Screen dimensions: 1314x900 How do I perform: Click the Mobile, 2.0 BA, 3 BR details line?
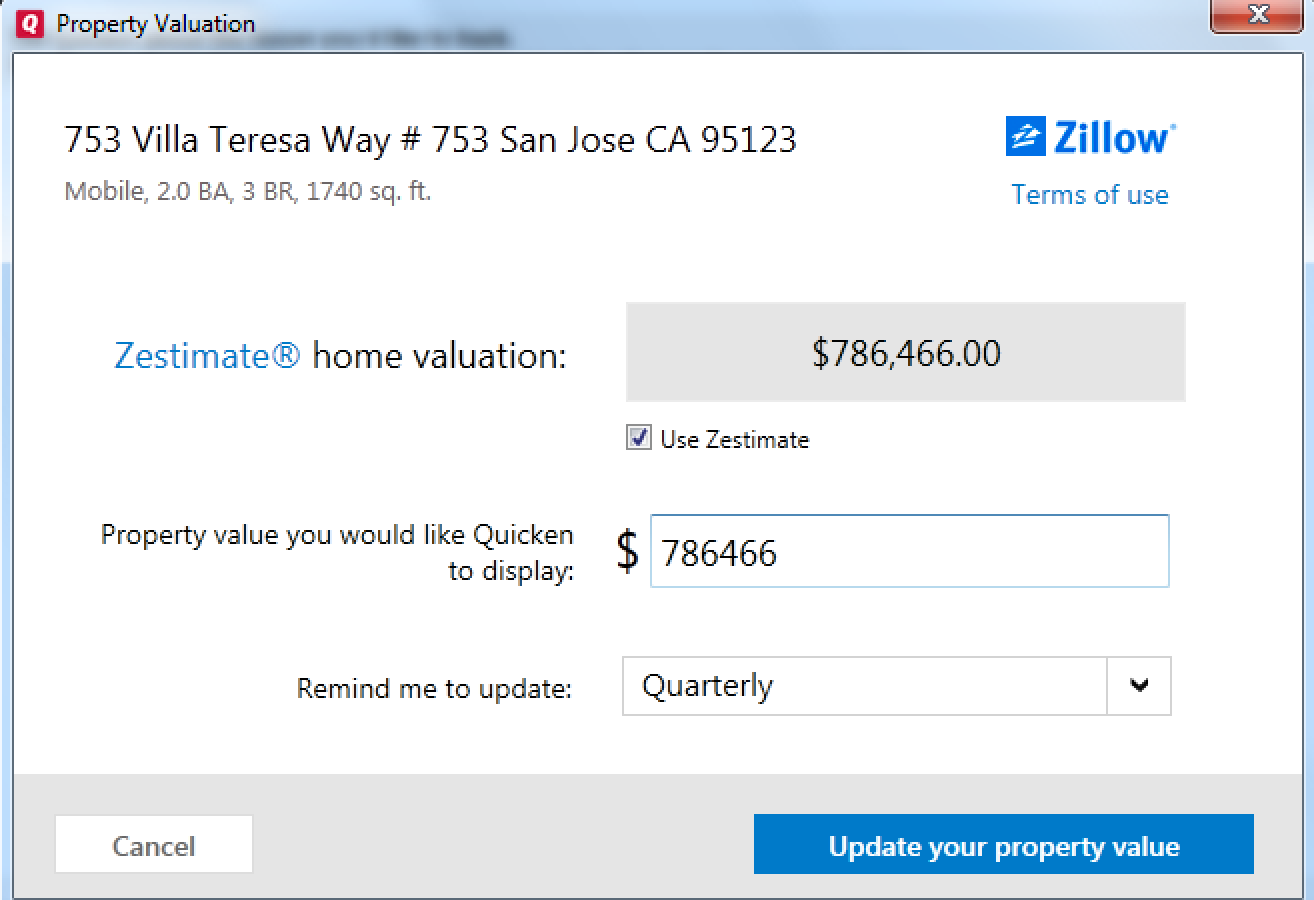[248, 191]
